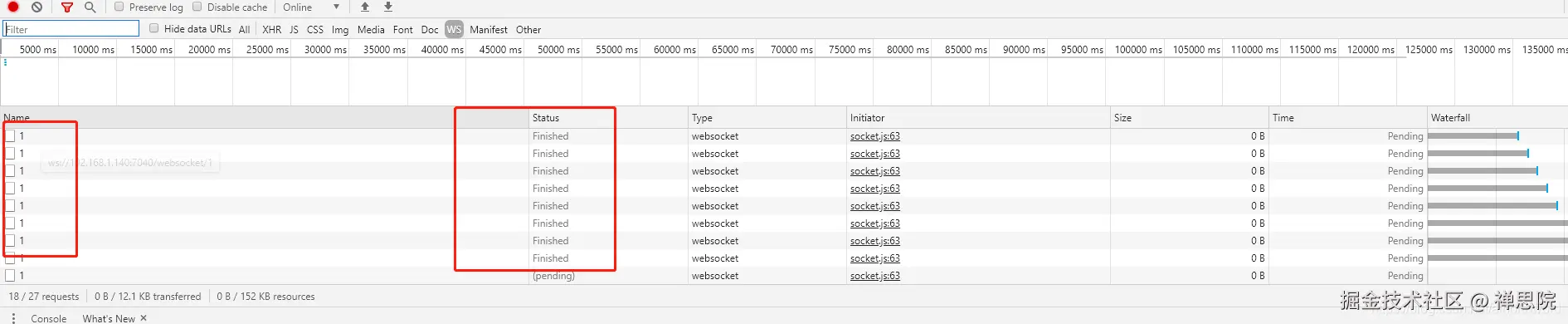1568x324 pixels.
Task: Check the Hide data URLs option
Action: click(x=154, y=28)
